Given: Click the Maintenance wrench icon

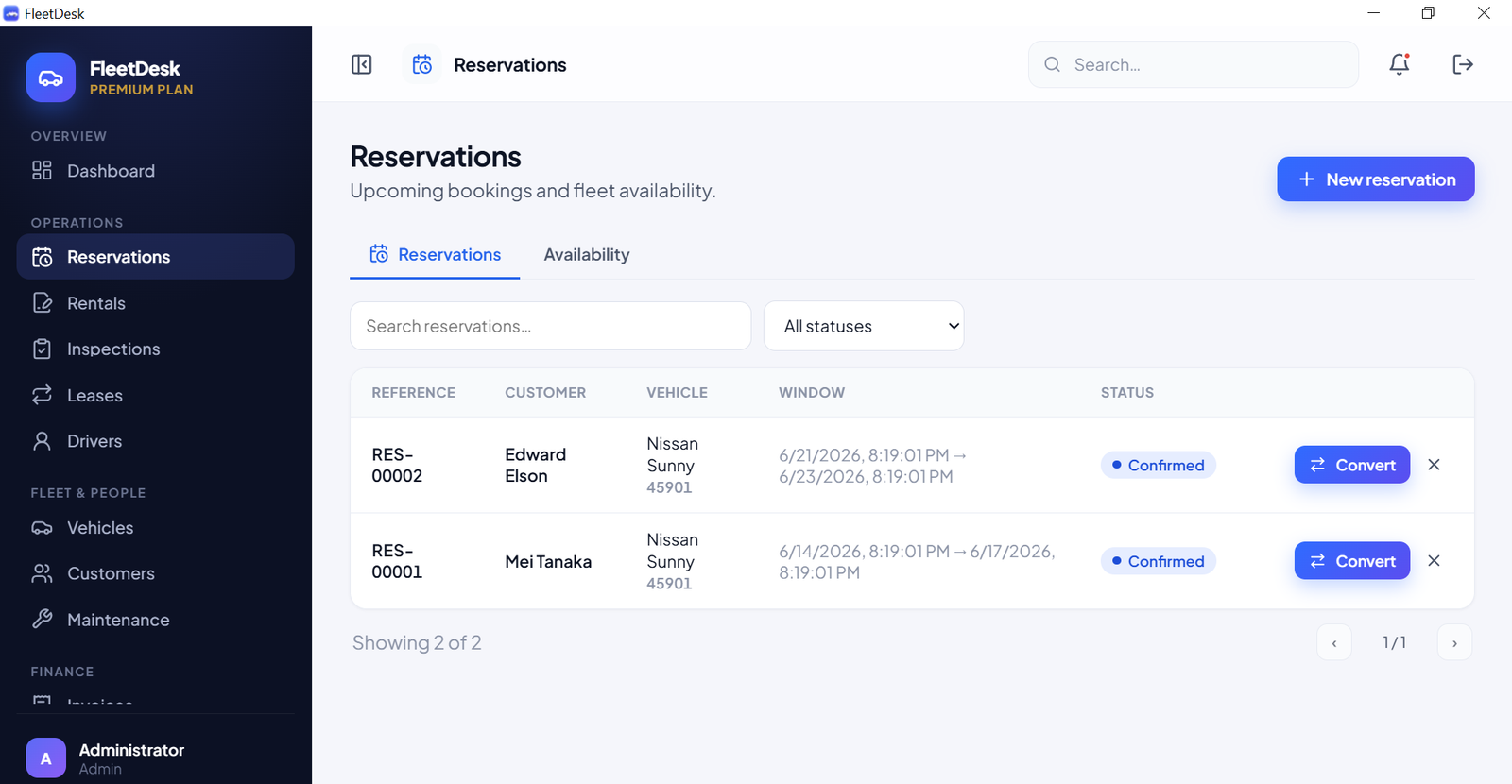Looking at the screenshot, I should tap(42, 620).
